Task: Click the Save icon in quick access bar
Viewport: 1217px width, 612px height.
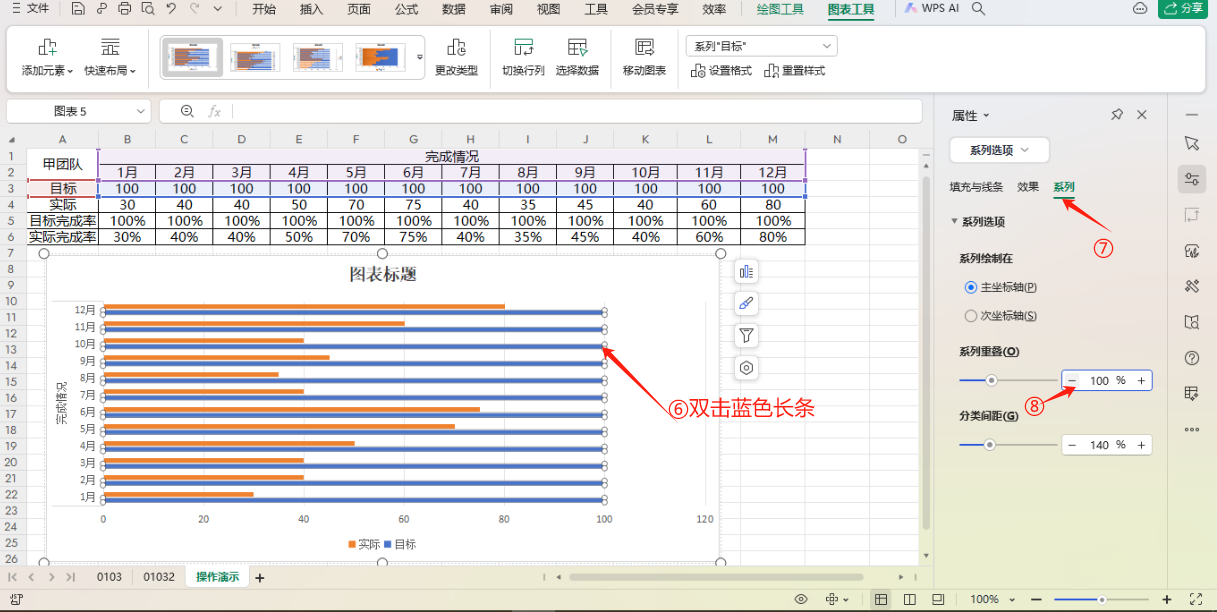Action: [78, 9]
